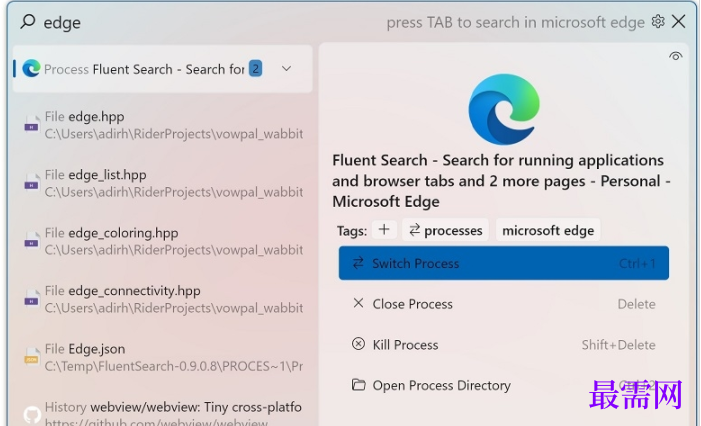Click the blue 2 count badge
701x426 pixels.
[255, 68]
